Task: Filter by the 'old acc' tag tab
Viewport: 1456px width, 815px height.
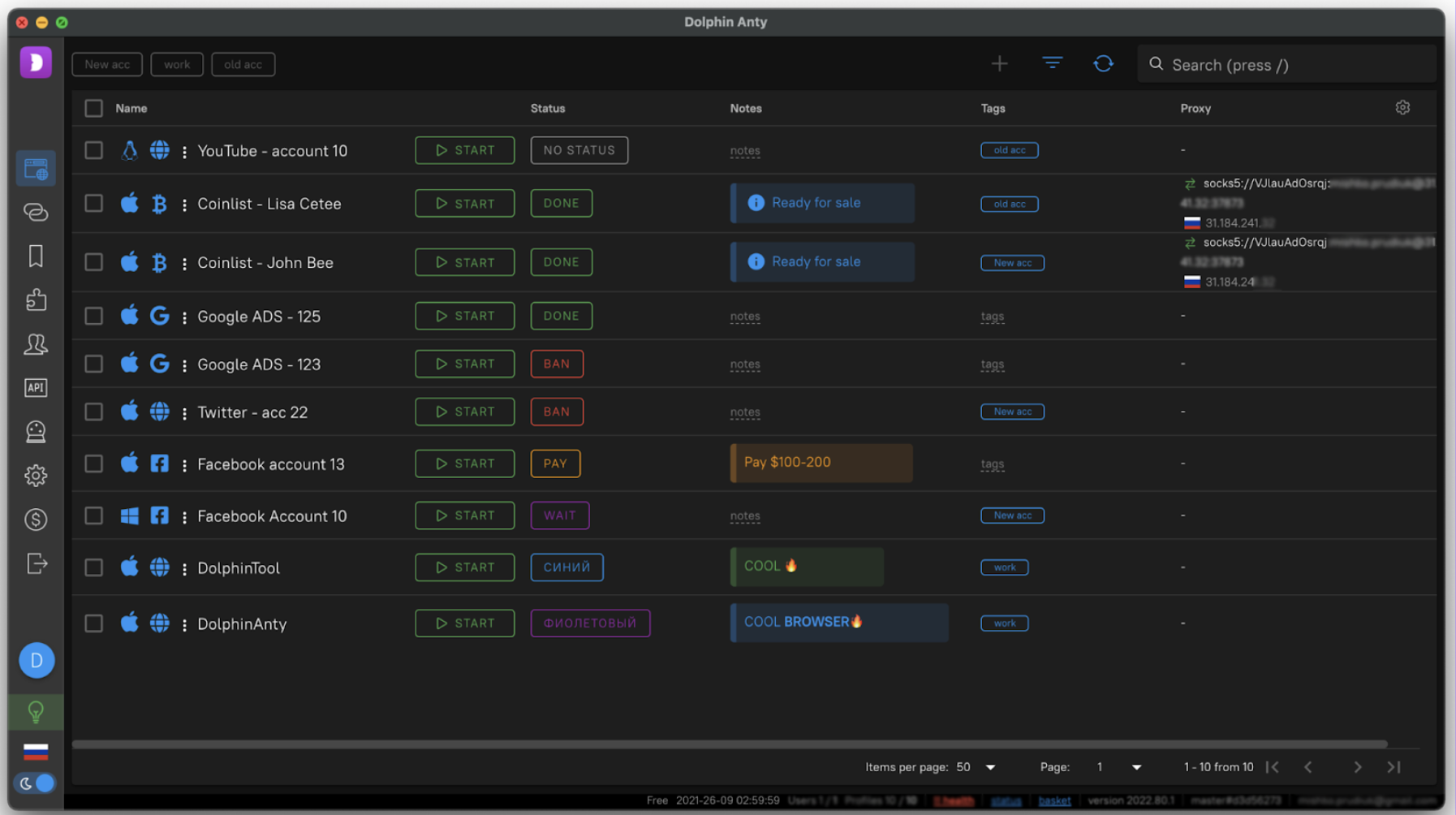Action: tap(243, 64)
